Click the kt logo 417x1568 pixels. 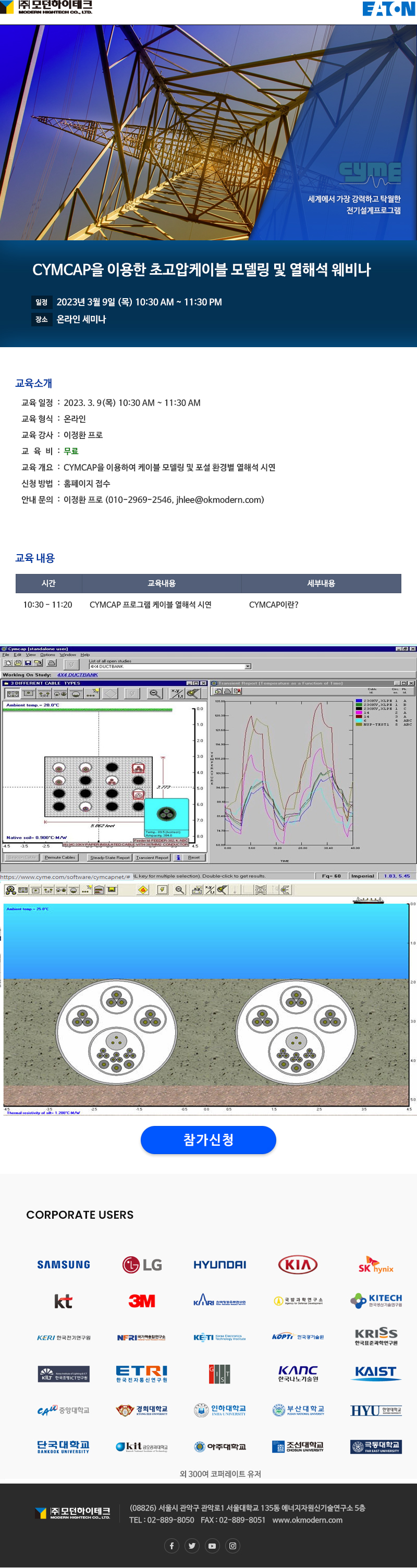click(x=63, y=1301)
